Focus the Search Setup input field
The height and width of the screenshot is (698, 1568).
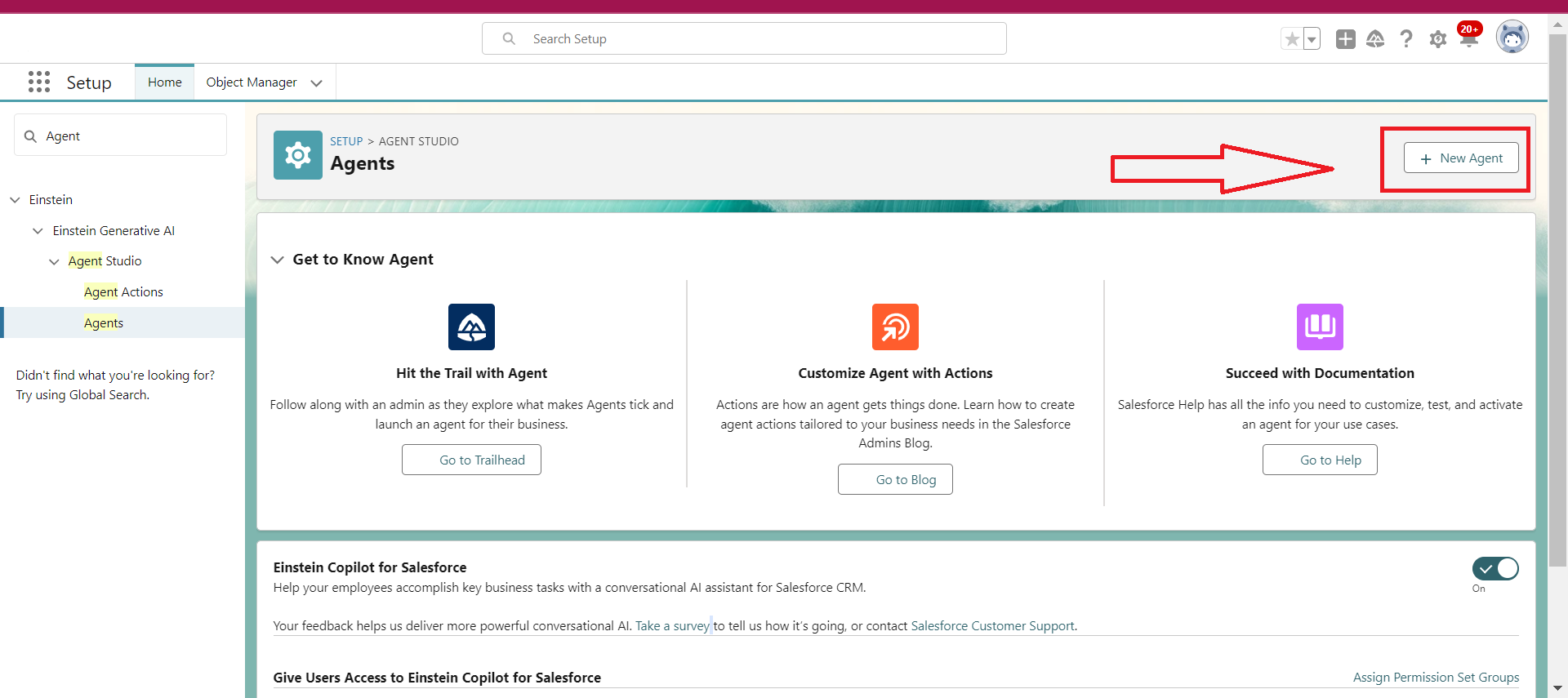(744, 38)
